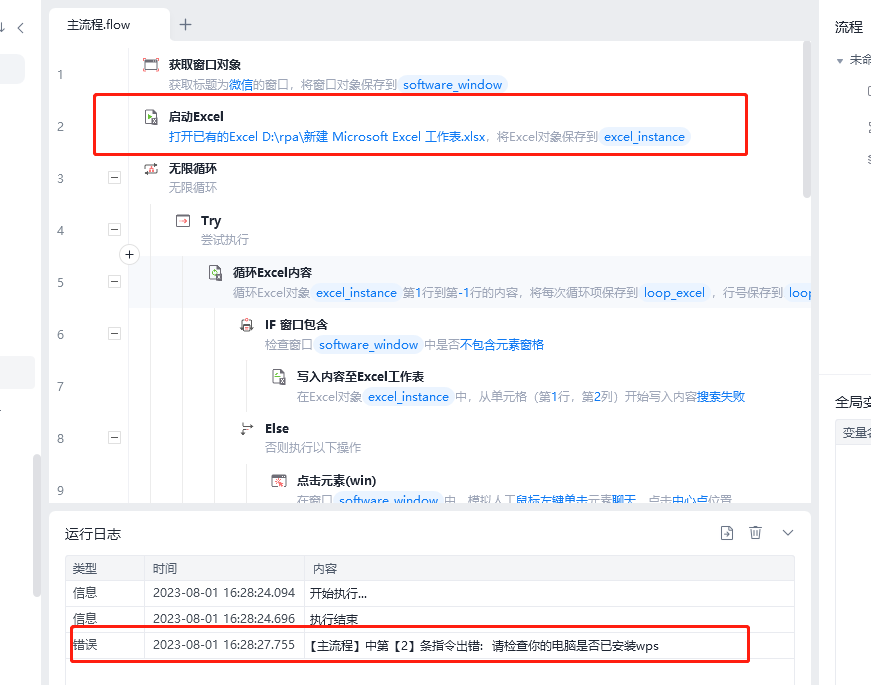Click the 启动Excel step icon
The height and width of the screenshot is (685, 871).
(151, 117)
